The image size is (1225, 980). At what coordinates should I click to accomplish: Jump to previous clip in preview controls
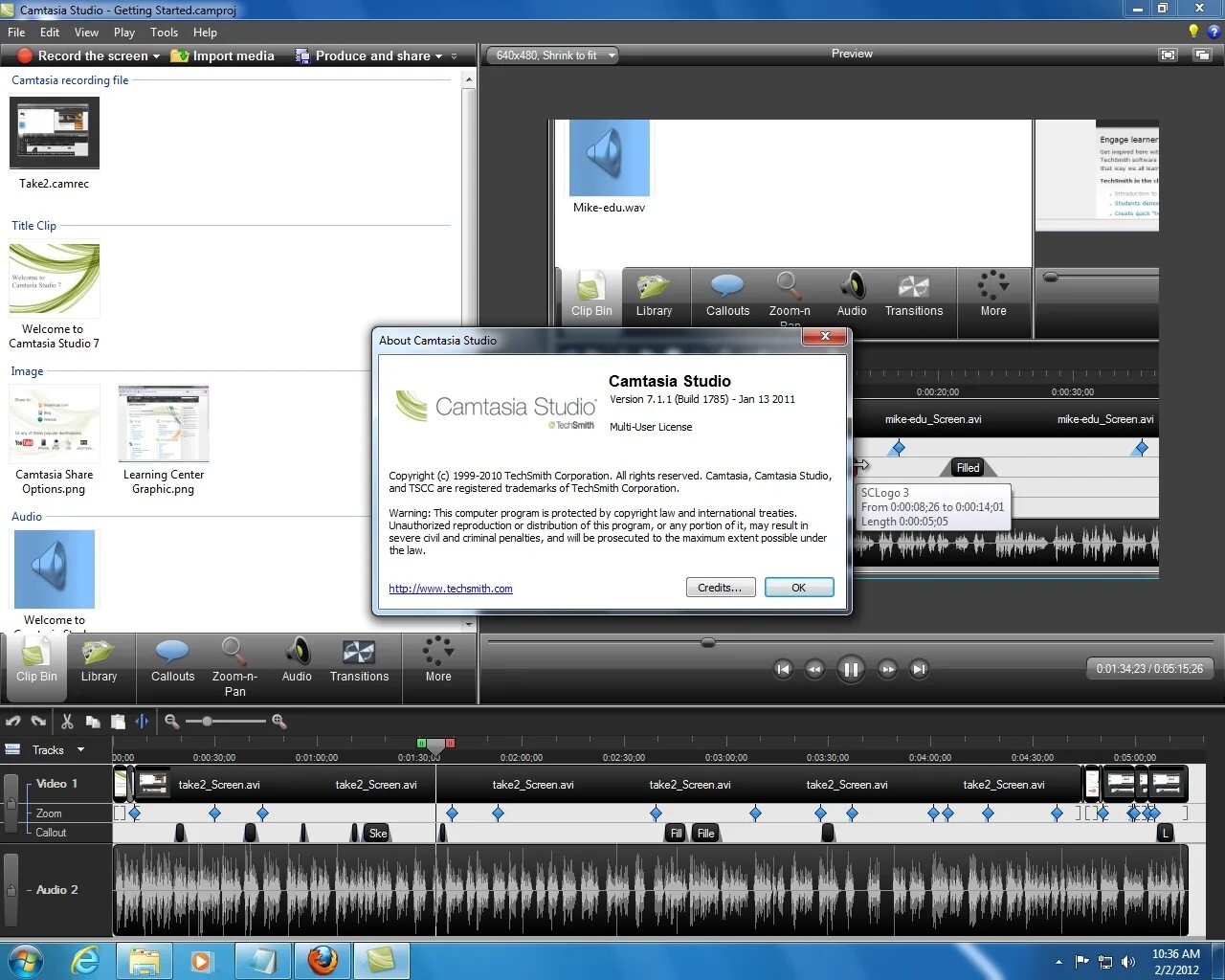coord(783,669)
